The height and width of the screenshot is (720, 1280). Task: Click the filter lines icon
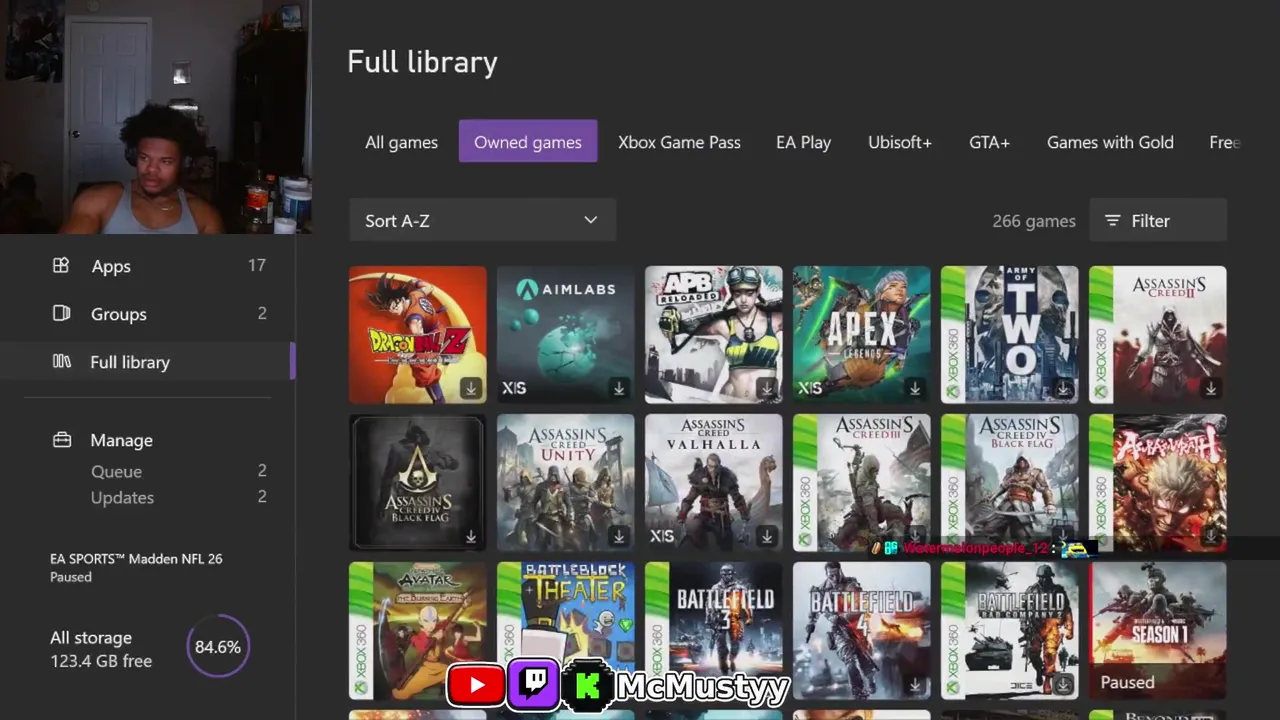point(1112,221)
